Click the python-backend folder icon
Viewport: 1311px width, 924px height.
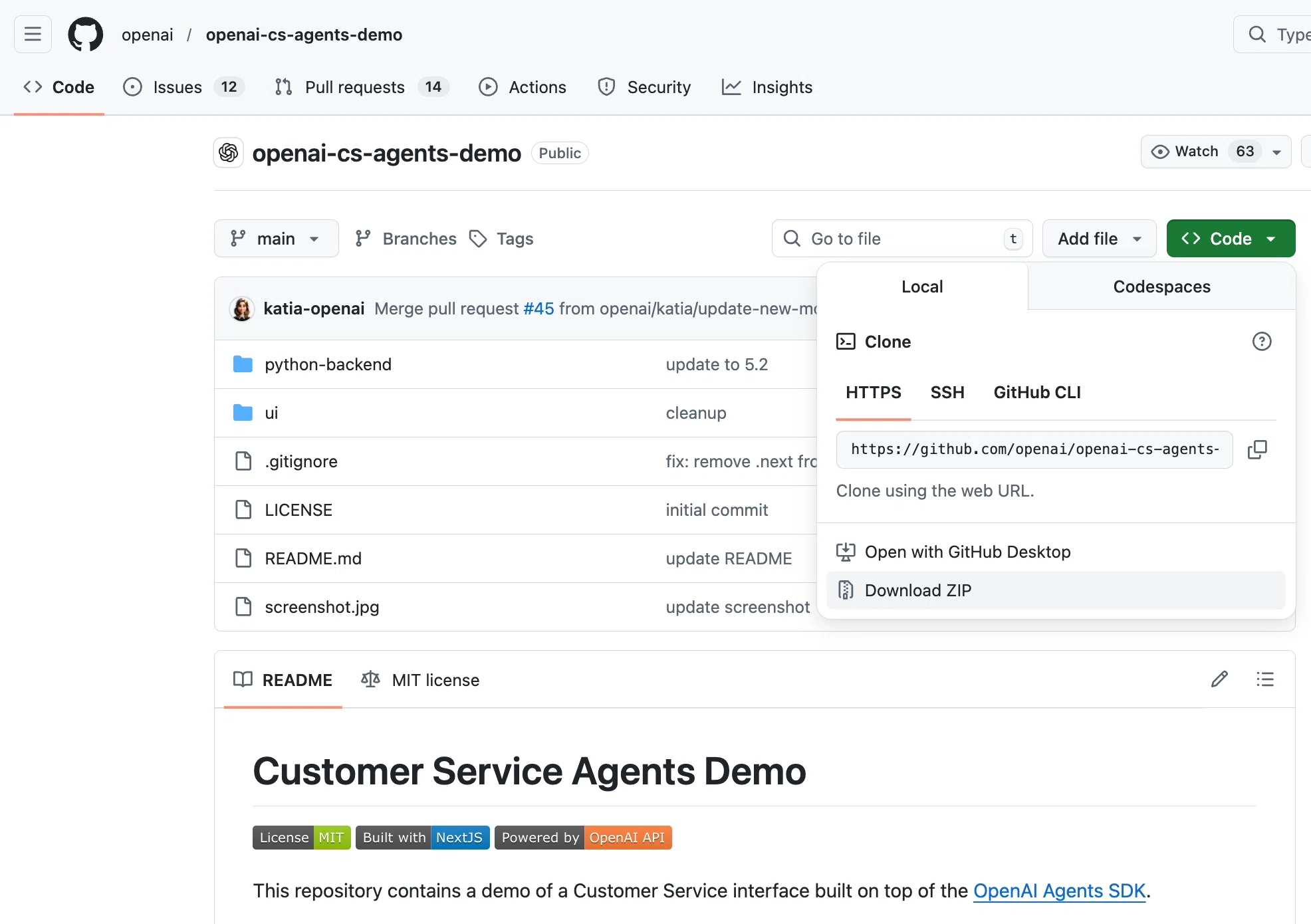tap(243, 364)
